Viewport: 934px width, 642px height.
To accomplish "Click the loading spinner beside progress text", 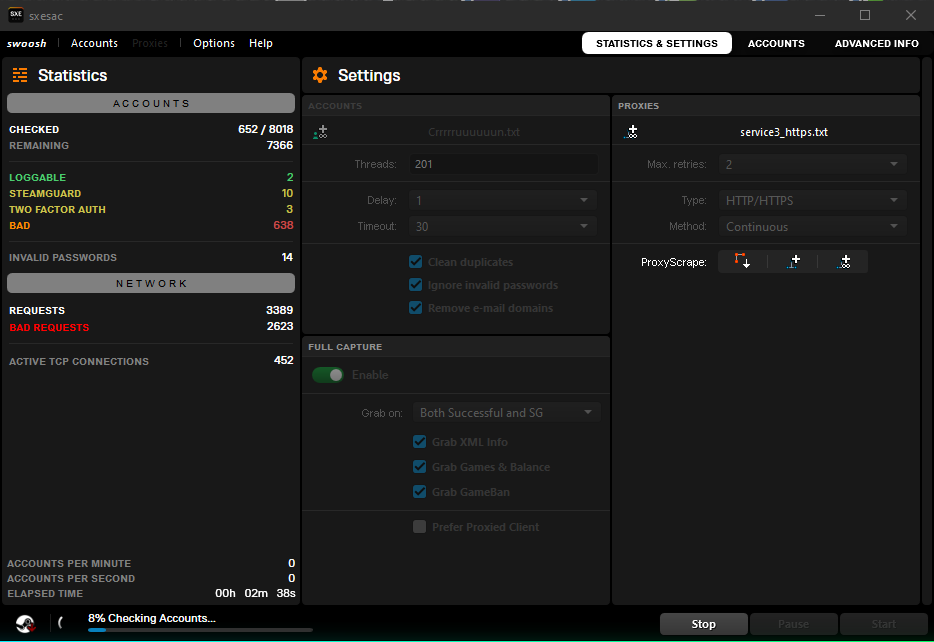I will [x=60, y=623].
